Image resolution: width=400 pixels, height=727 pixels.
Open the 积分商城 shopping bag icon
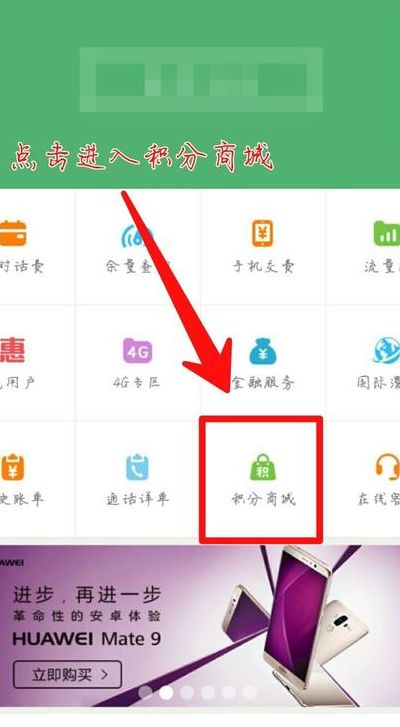(x=263, y=467)
